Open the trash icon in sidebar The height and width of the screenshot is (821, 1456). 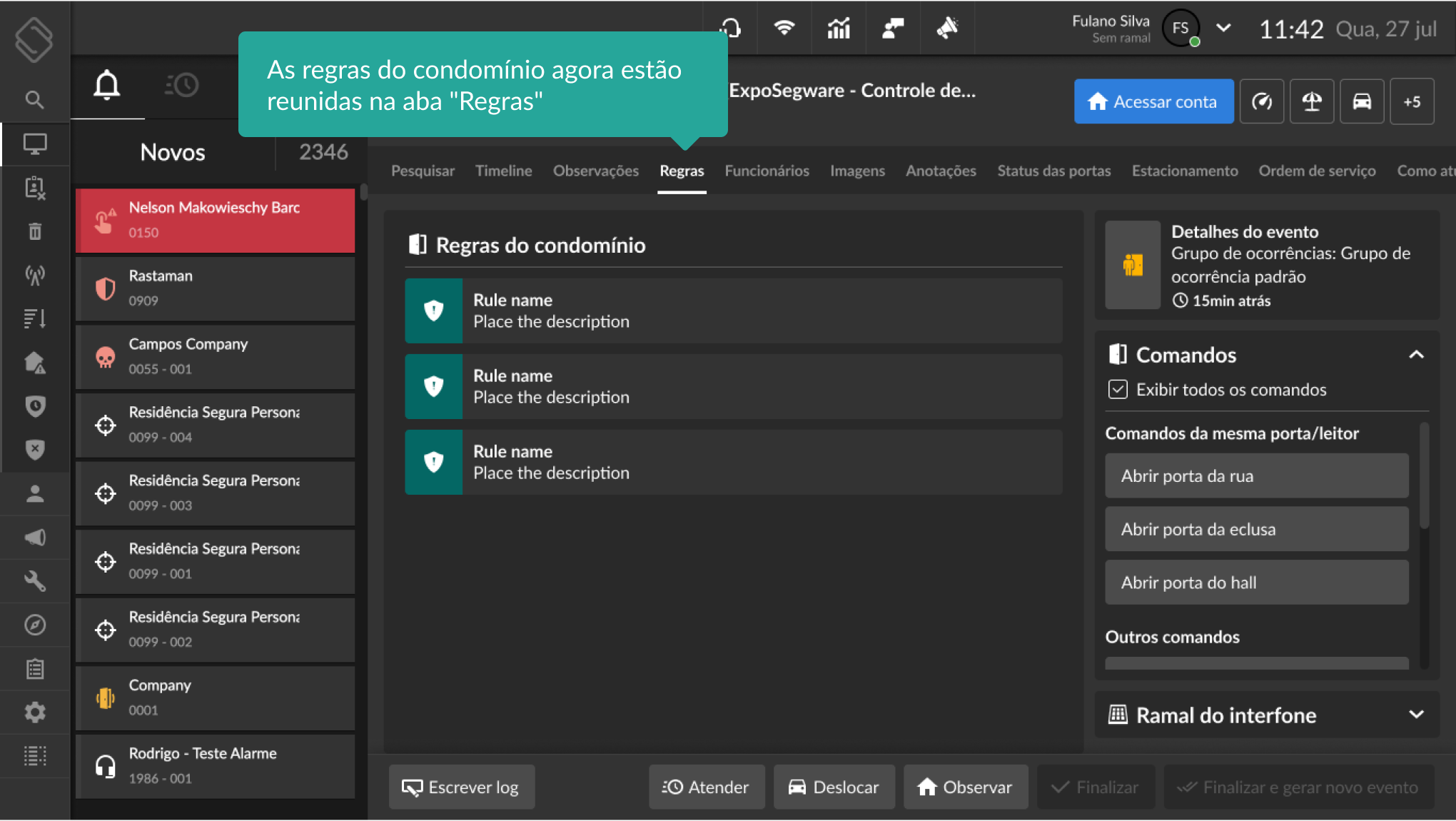pos(34,231)
